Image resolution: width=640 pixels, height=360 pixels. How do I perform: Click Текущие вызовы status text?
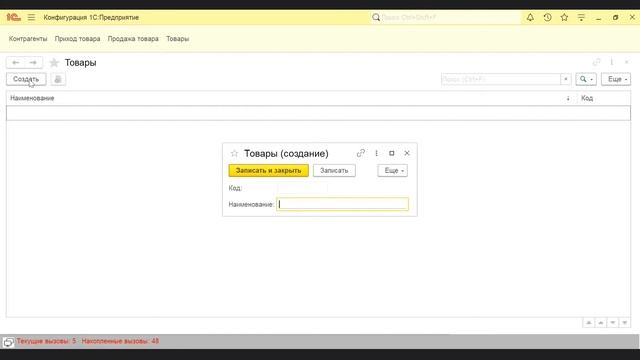coord(46,341)
